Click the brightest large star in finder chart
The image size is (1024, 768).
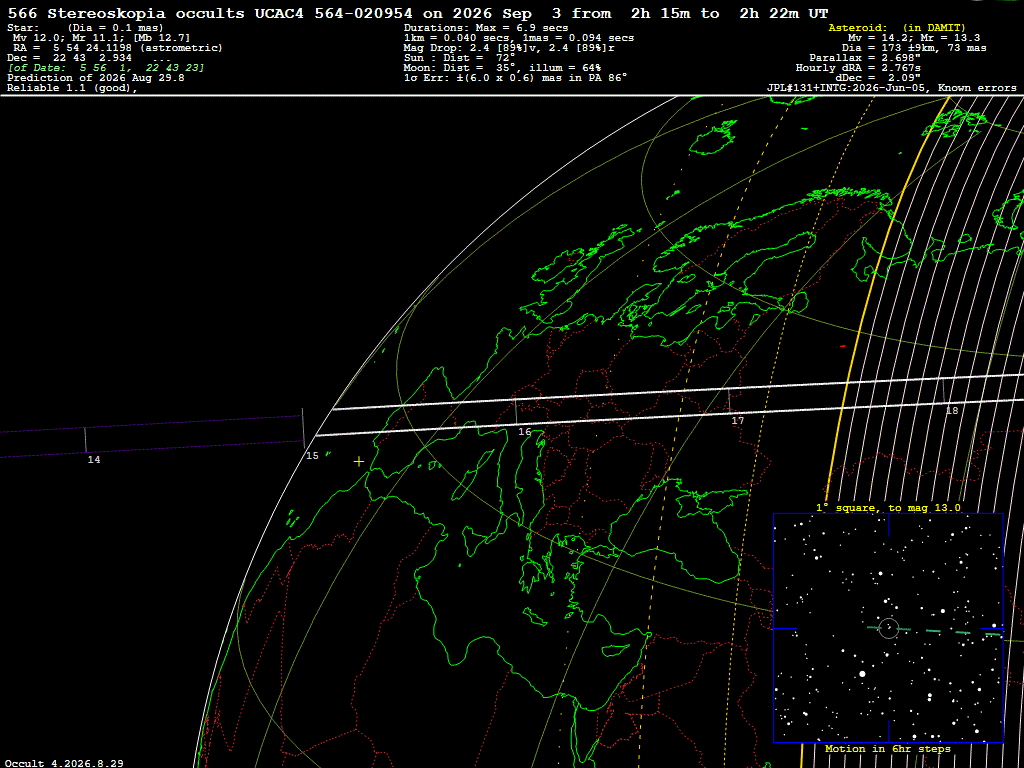pyautogui.click(x=862, y=673)
